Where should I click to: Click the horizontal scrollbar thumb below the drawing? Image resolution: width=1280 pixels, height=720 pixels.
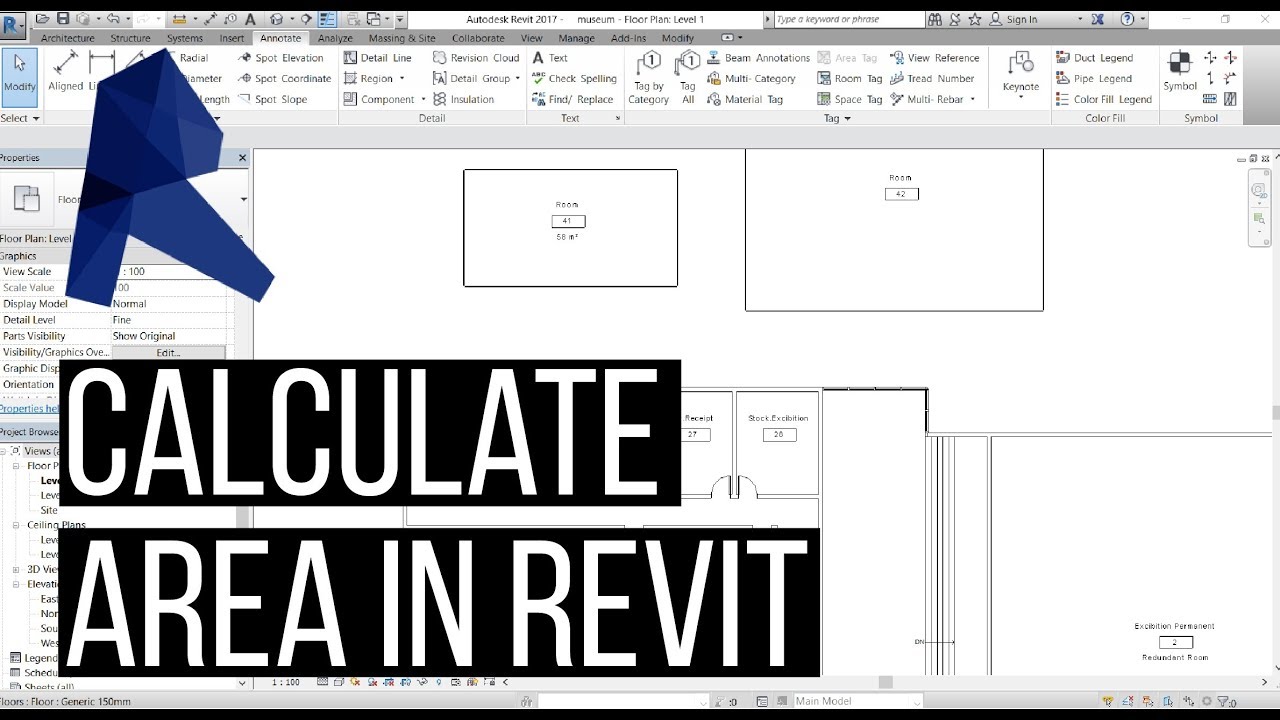[x=885, y=683]
